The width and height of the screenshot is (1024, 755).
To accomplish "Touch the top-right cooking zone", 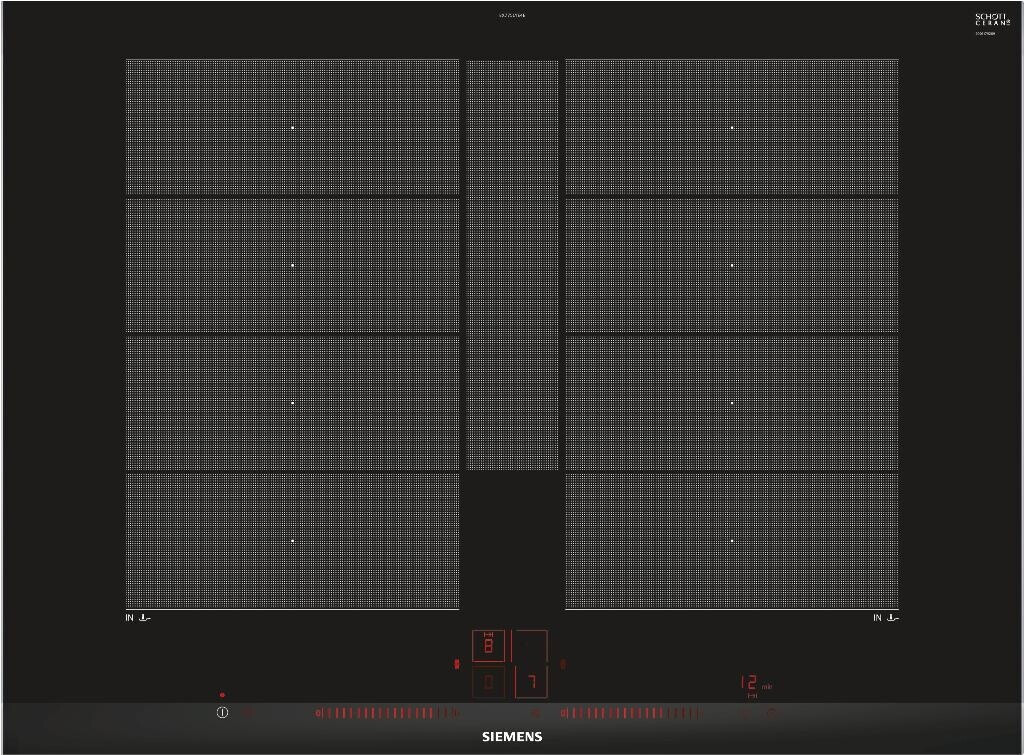I will 732,127.
